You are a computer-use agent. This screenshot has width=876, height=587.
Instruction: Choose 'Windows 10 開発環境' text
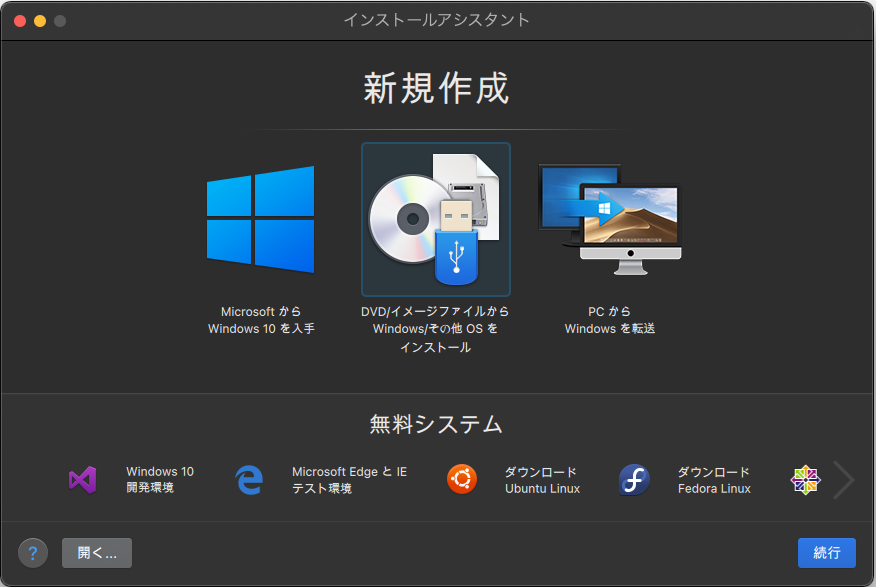[160, 480]
